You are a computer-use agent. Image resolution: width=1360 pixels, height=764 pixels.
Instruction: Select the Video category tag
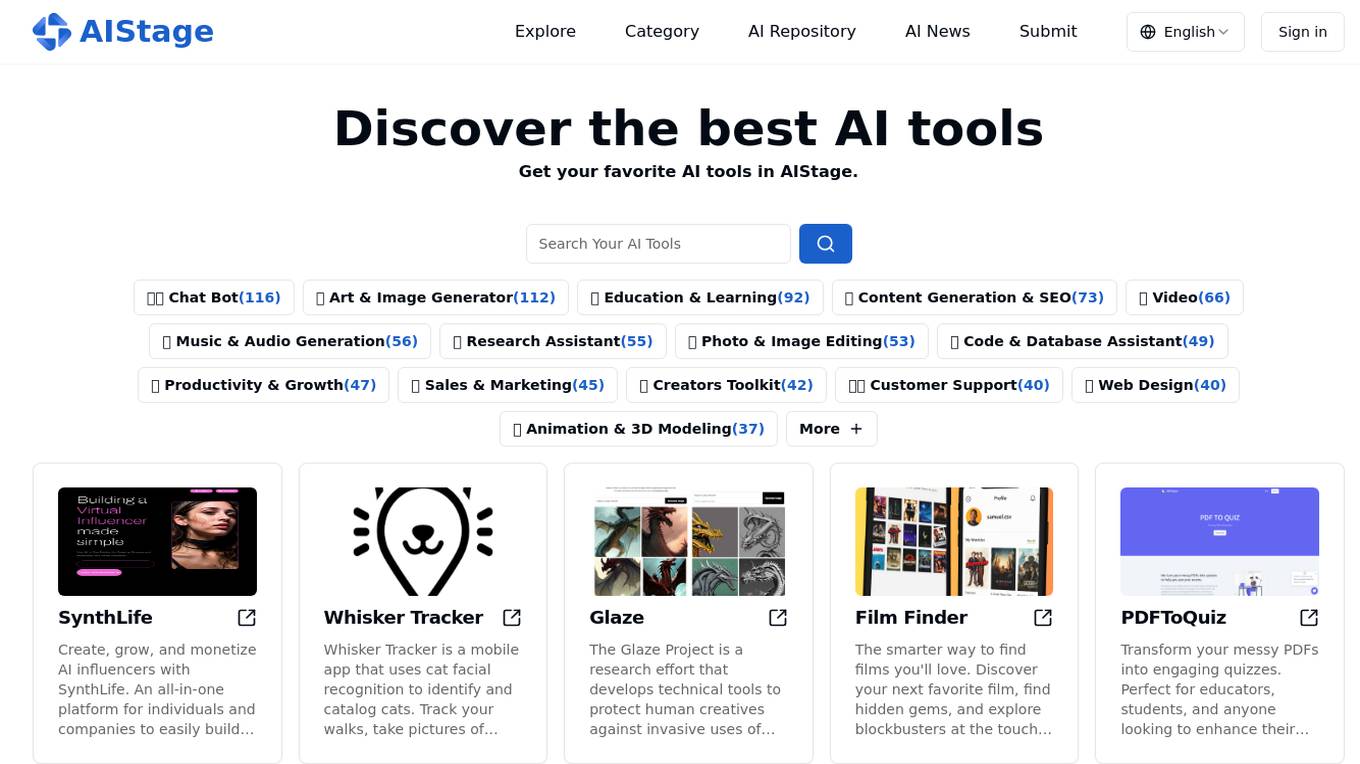(1184, 298)
